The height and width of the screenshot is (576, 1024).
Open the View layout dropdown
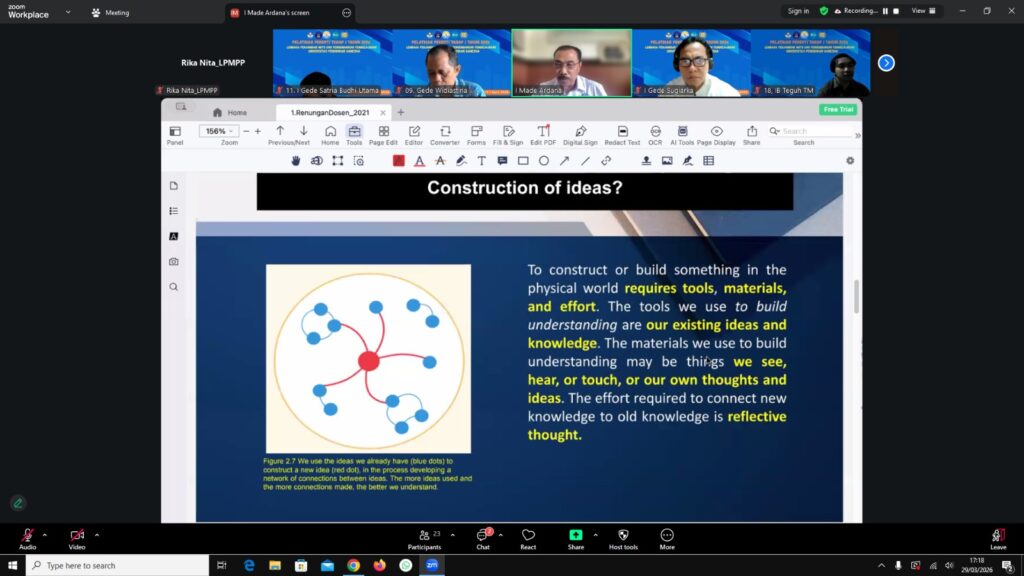(x=924, y=11)
